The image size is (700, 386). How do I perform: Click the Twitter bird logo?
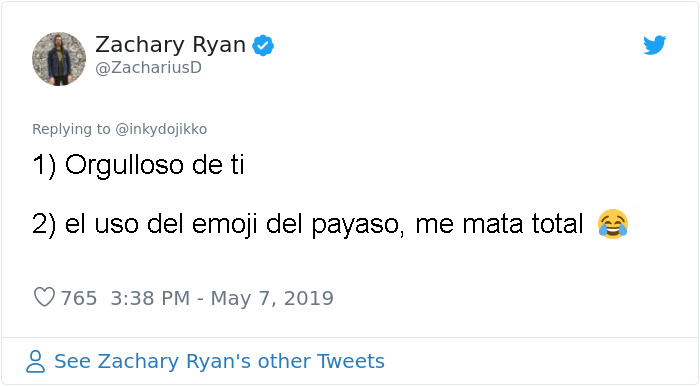[654, 45]
